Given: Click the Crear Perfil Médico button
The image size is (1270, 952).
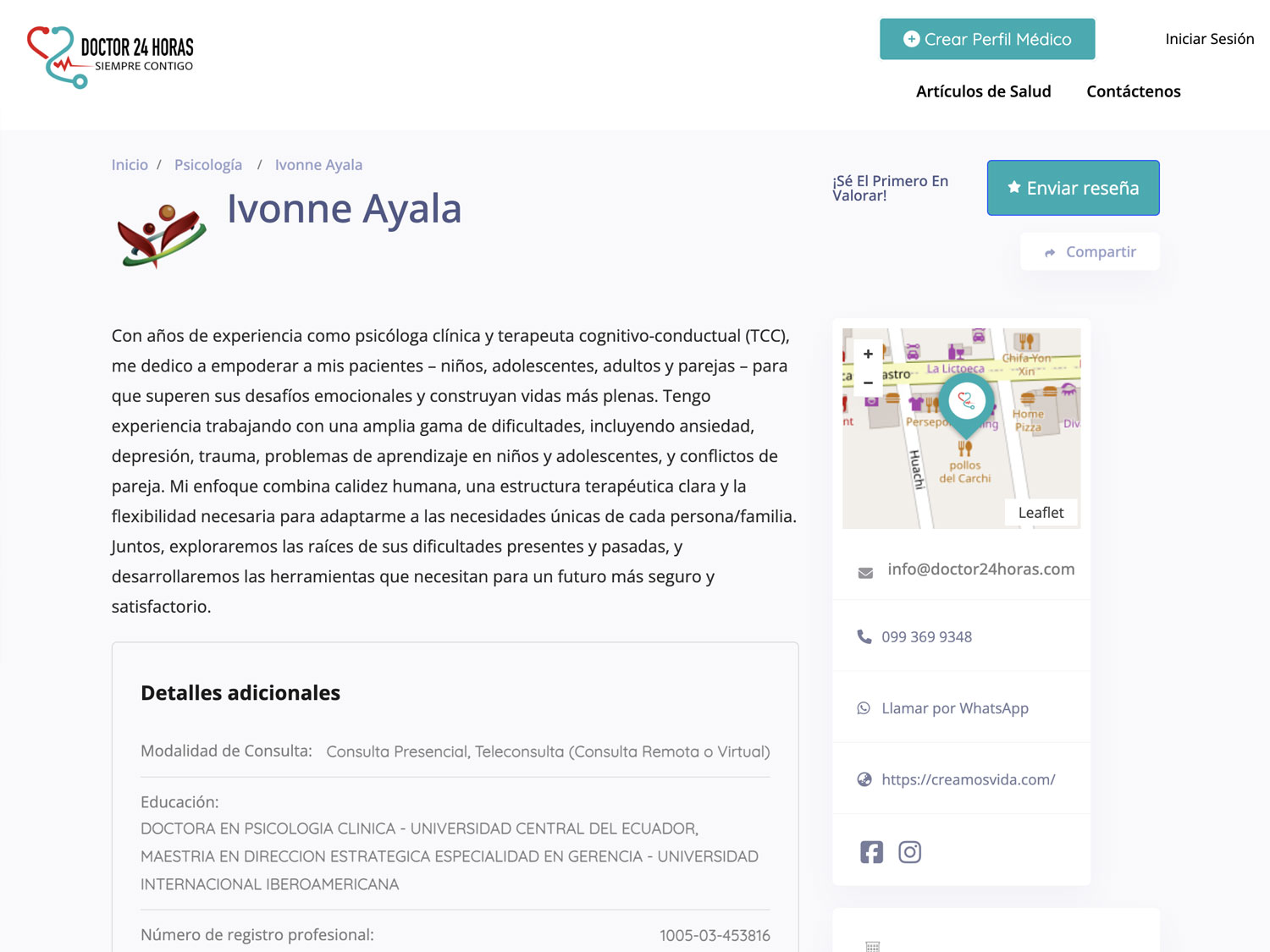Looking at the screenshot, I should click(x=986, y=38).
